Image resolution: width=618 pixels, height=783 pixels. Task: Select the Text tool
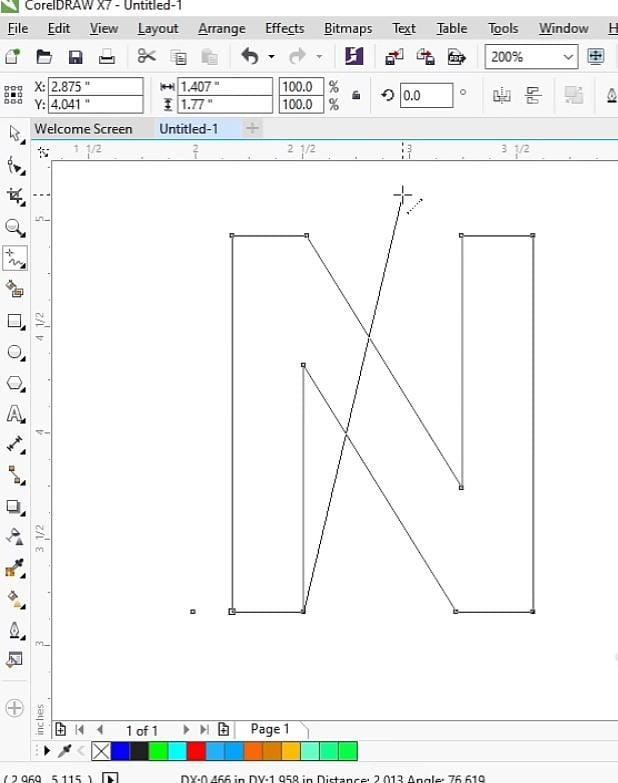[15, 414]
